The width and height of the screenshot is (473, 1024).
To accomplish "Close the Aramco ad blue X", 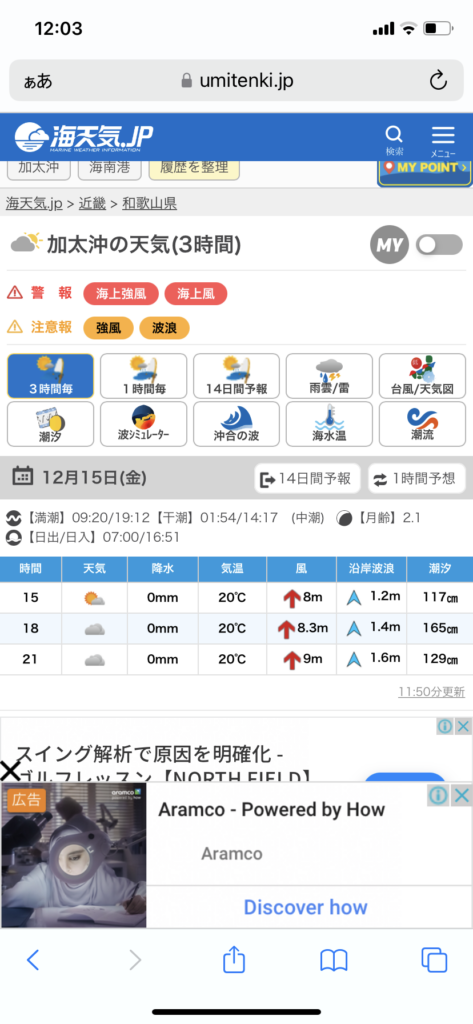I will pyautogui.click(x=461, y=795).
